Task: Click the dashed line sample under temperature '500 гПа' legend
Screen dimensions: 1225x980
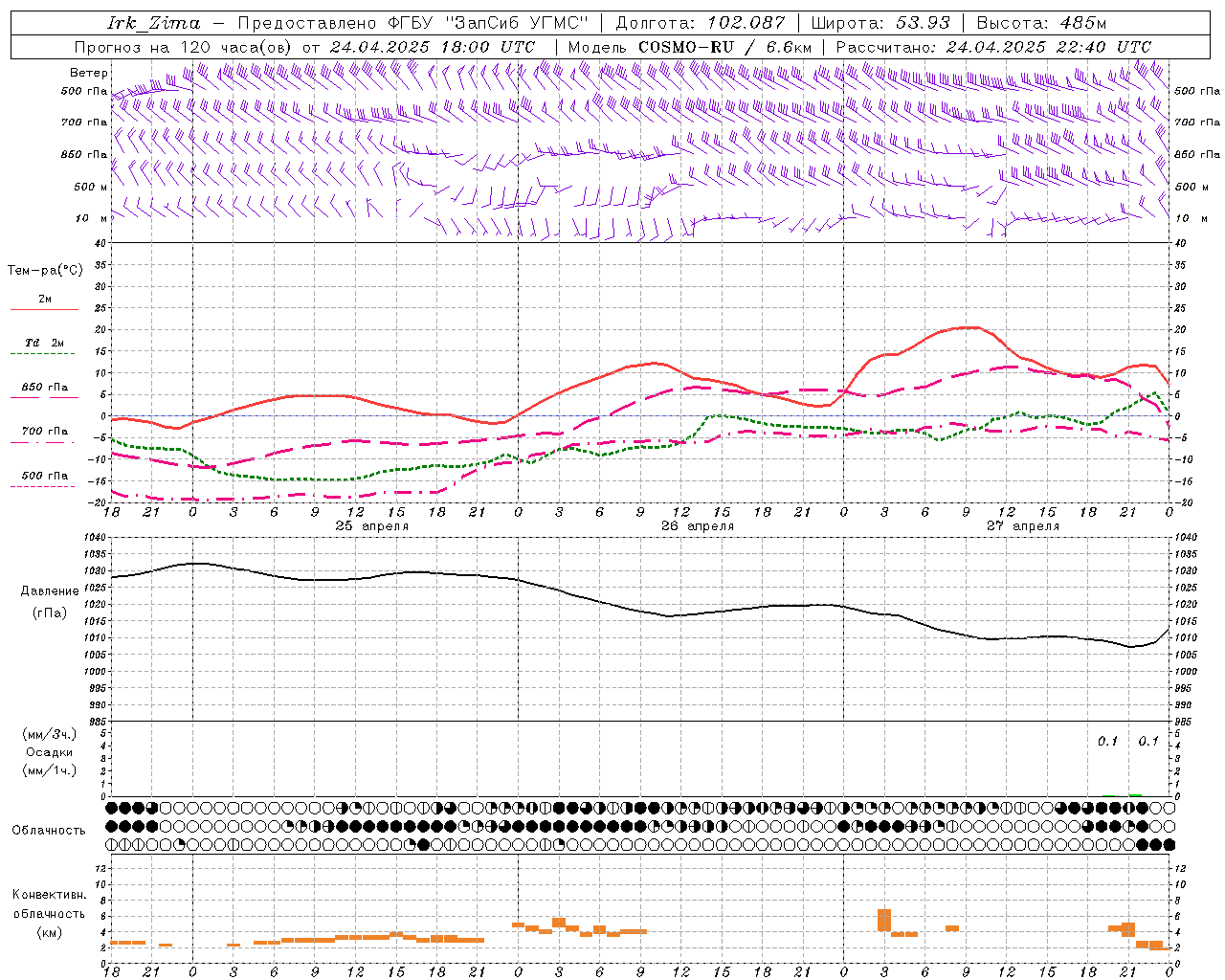Action: pos(43,487)
